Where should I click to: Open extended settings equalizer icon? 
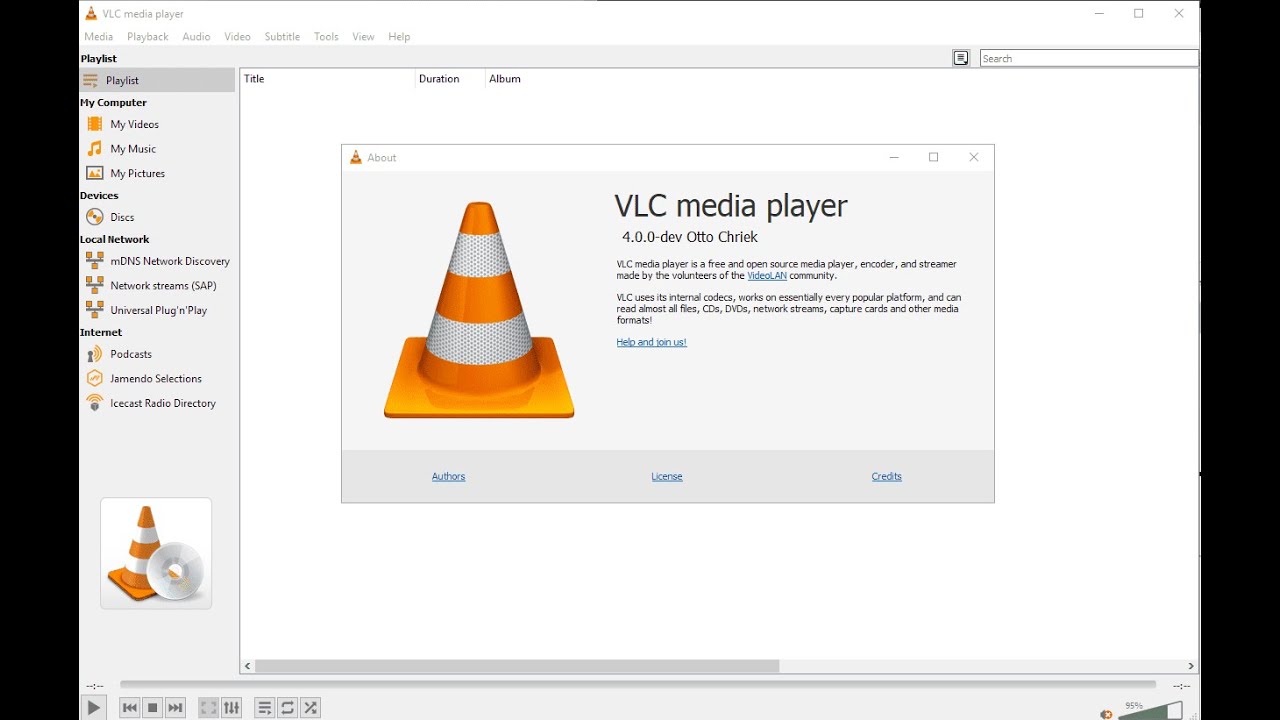click(x=231, y=708)
